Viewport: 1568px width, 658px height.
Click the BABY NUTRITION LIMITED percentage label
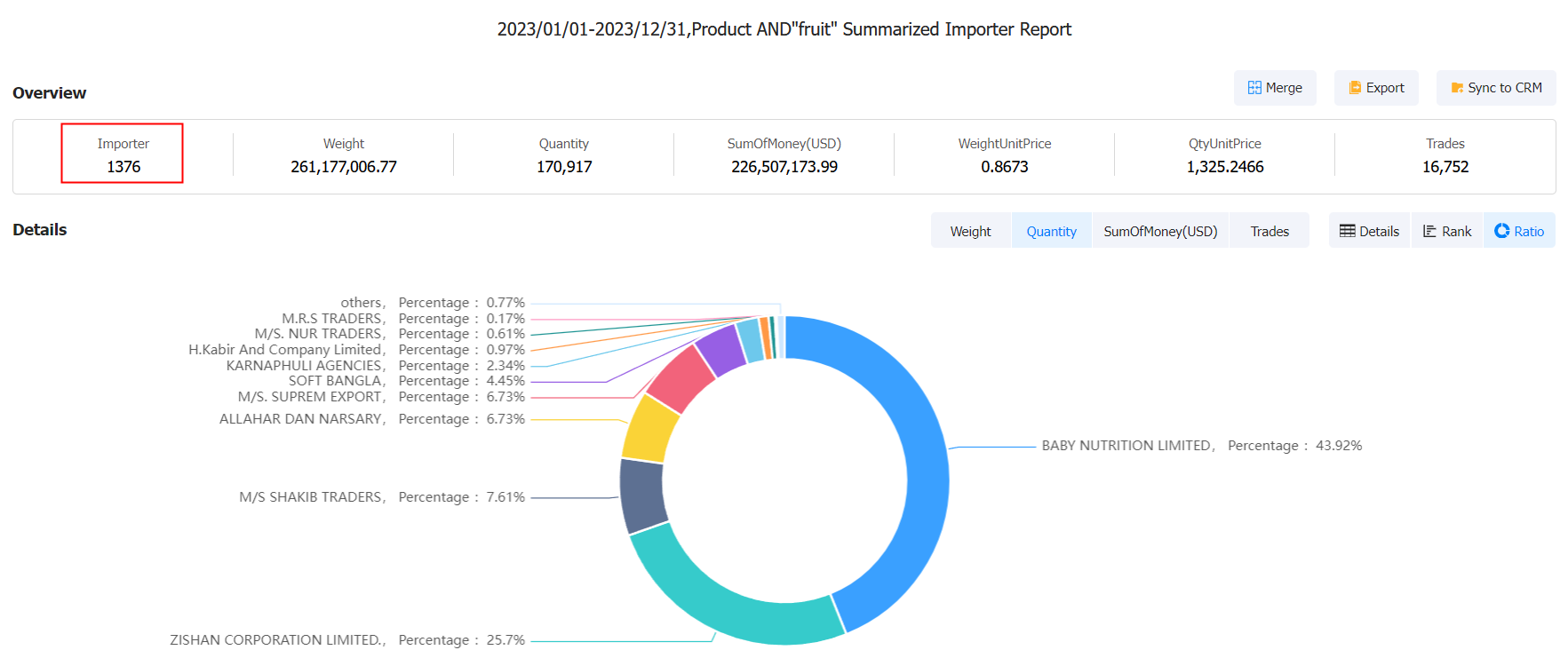[x=1201, y=446]
